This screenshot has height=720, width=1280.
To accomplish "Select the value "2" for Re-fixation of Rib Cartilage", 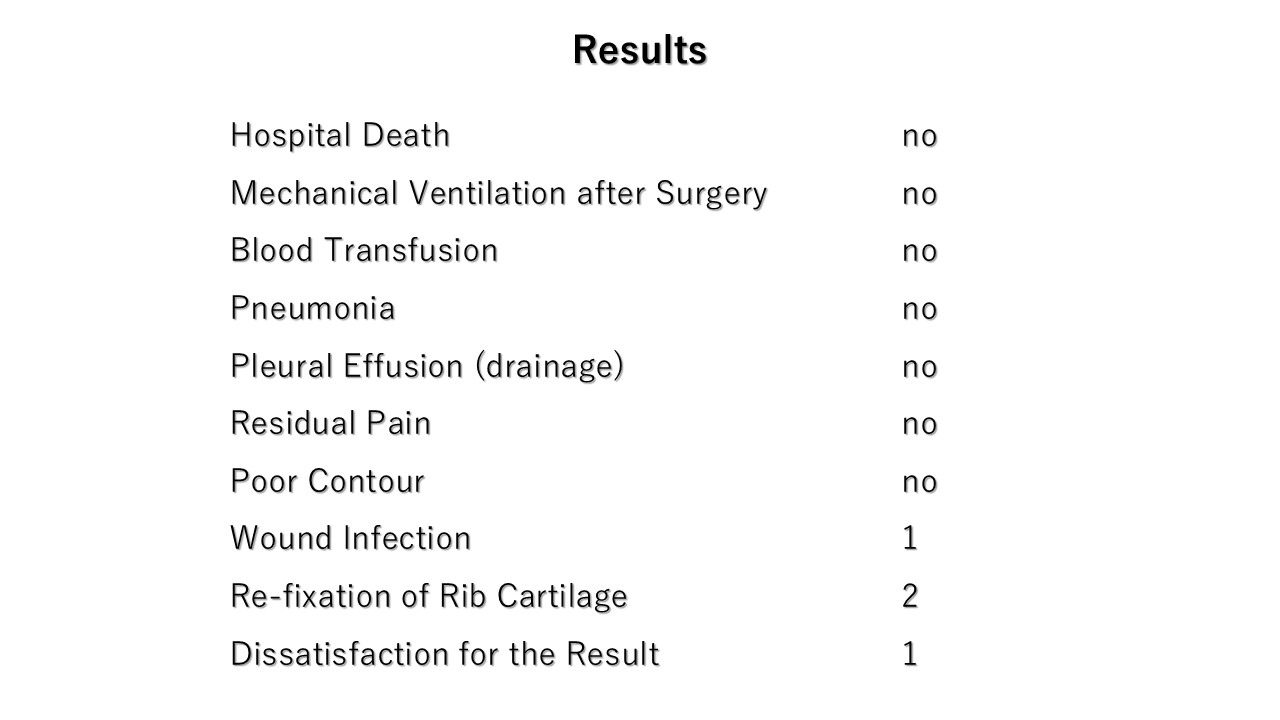I will tap(910, 596).
